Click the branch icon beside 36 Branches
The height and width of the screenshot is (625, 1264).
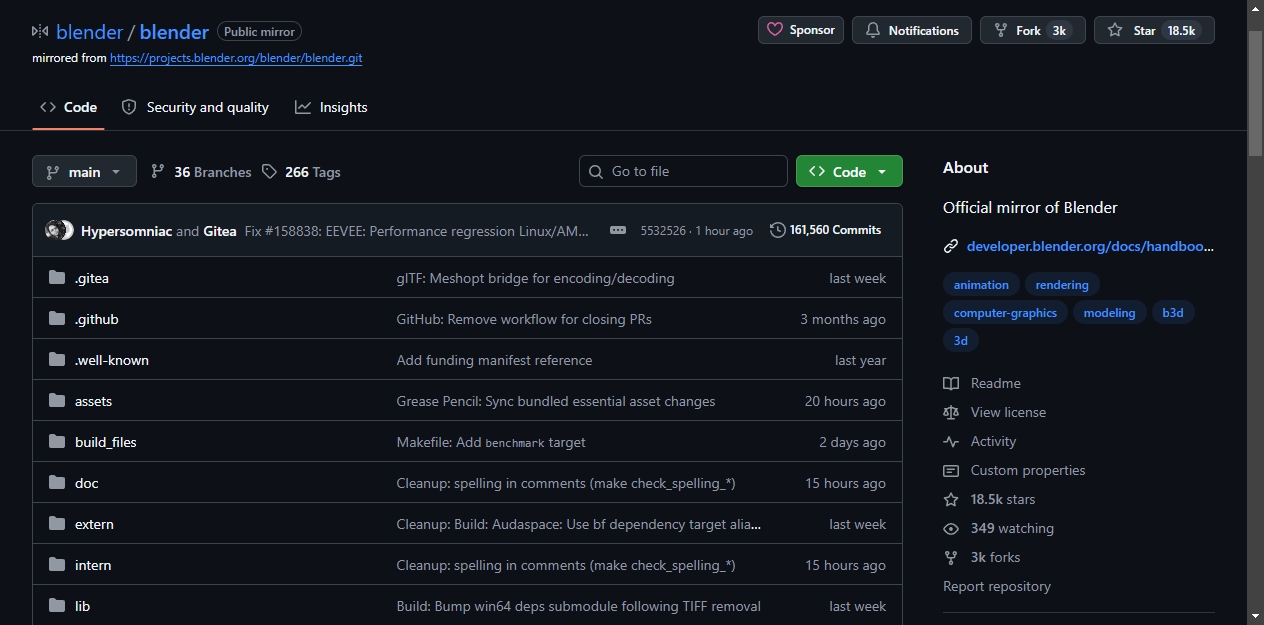pos(158,172)
